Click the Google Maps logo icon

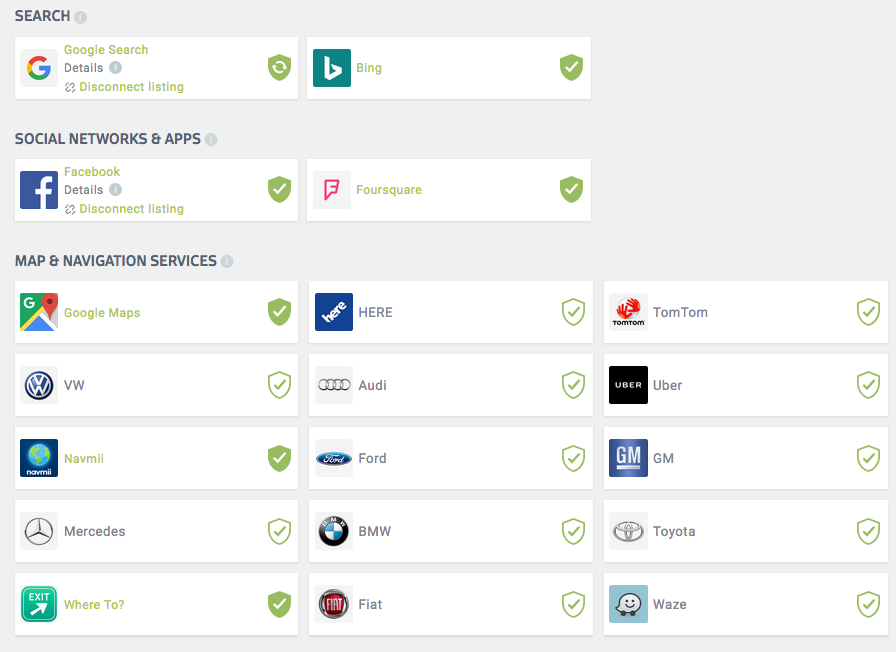point(39,312)
